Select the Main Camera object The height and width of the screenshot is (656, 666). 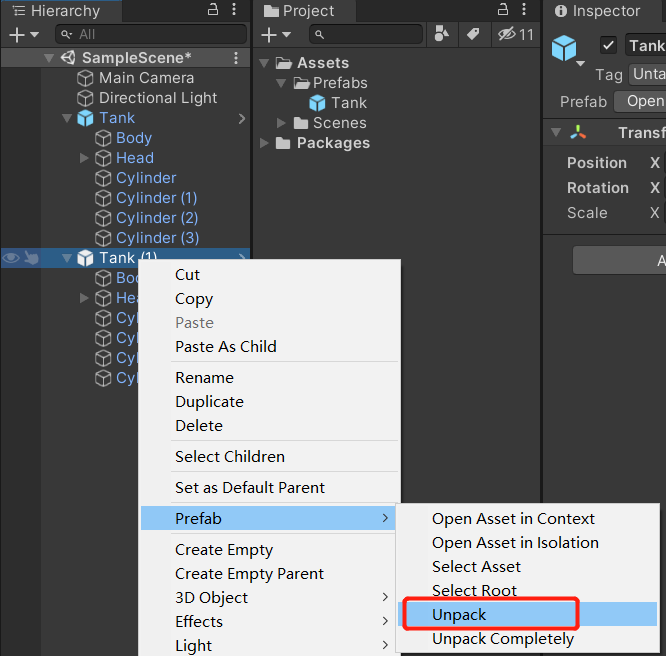[x=146, y=78]
